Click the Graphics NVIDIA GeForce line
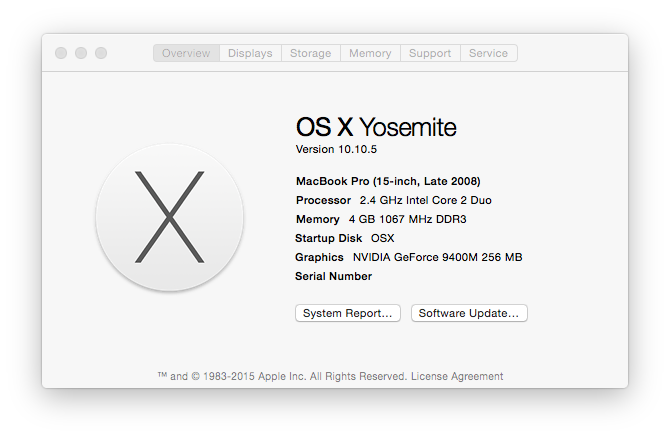 tap(408, 257)
